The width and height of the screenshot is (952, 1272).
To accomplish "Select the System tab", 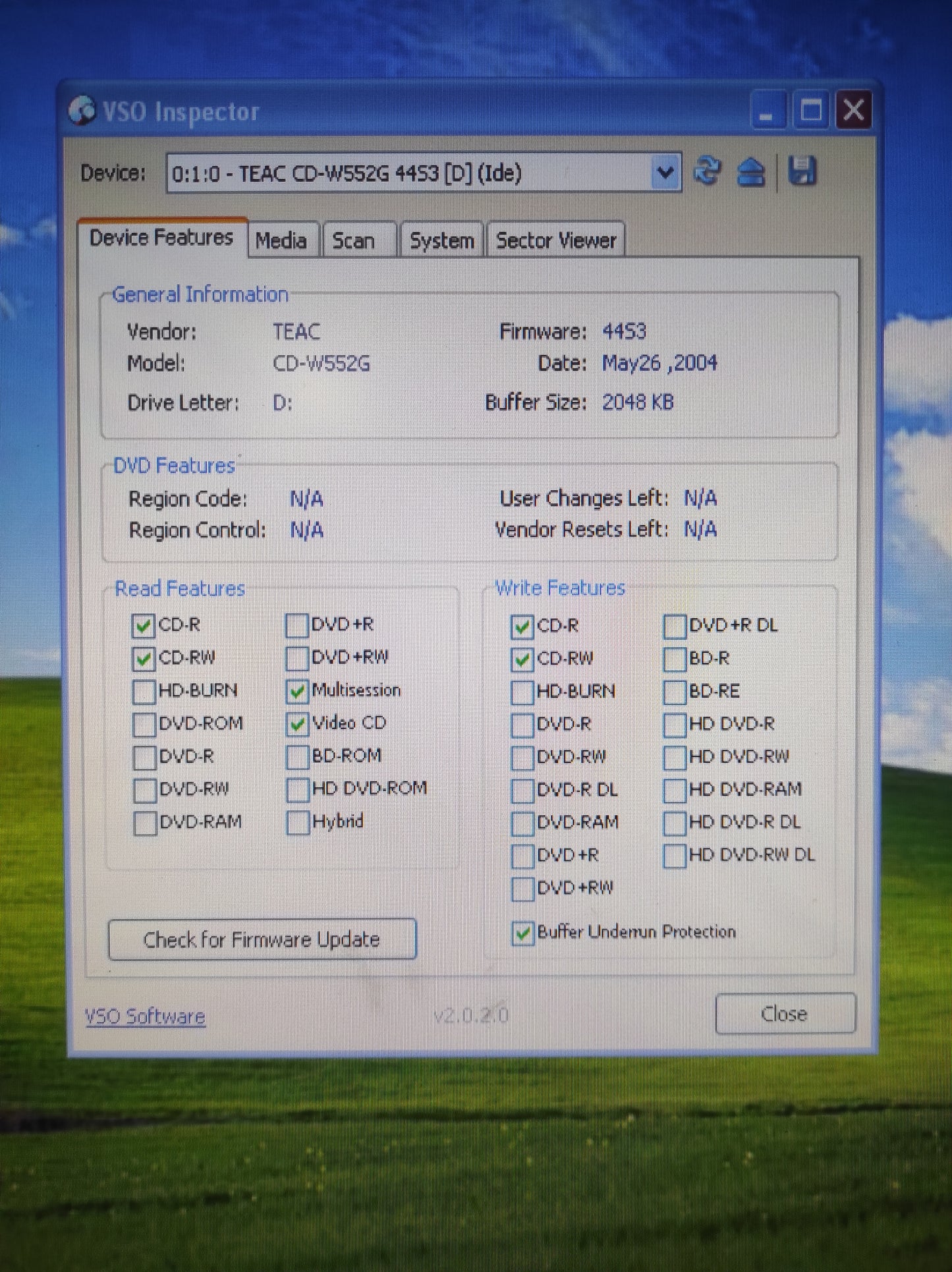I will (x=441, y=240).
